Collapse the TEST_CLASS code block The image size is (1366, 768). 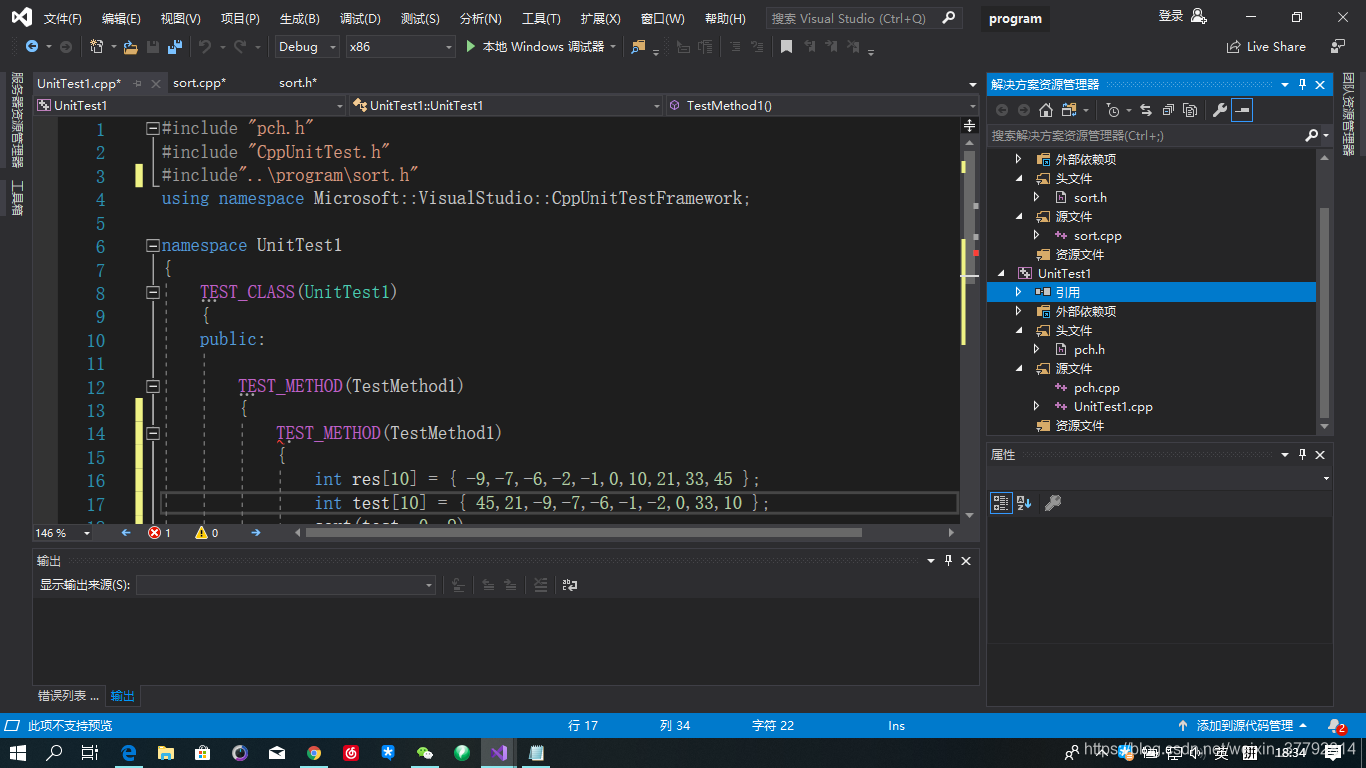point(153,292)
